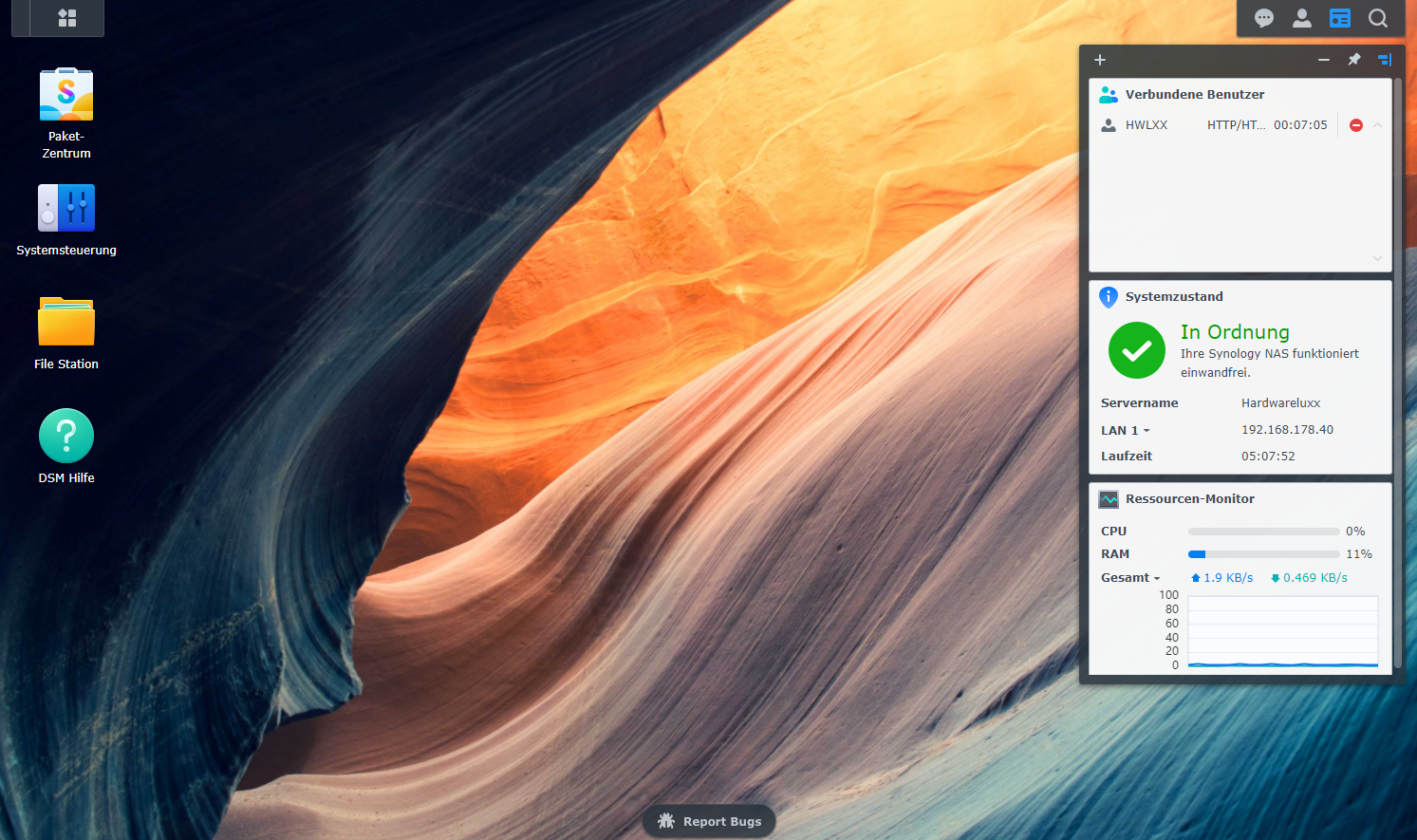Click the CPU usage bar
Viewport: 1417px width, 840px height.
click(1264, 532)
